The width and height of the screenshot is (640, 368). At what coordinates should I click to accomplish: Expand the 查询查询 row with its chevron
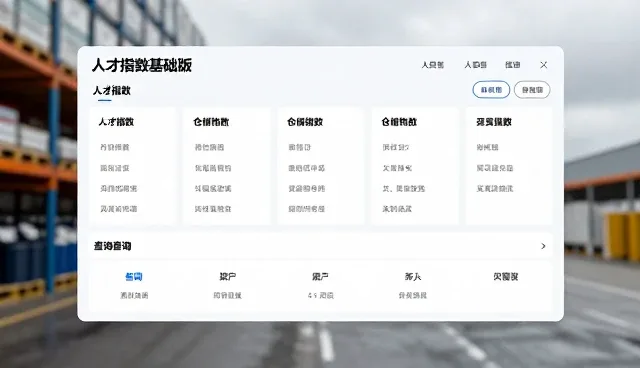(543, 246)
